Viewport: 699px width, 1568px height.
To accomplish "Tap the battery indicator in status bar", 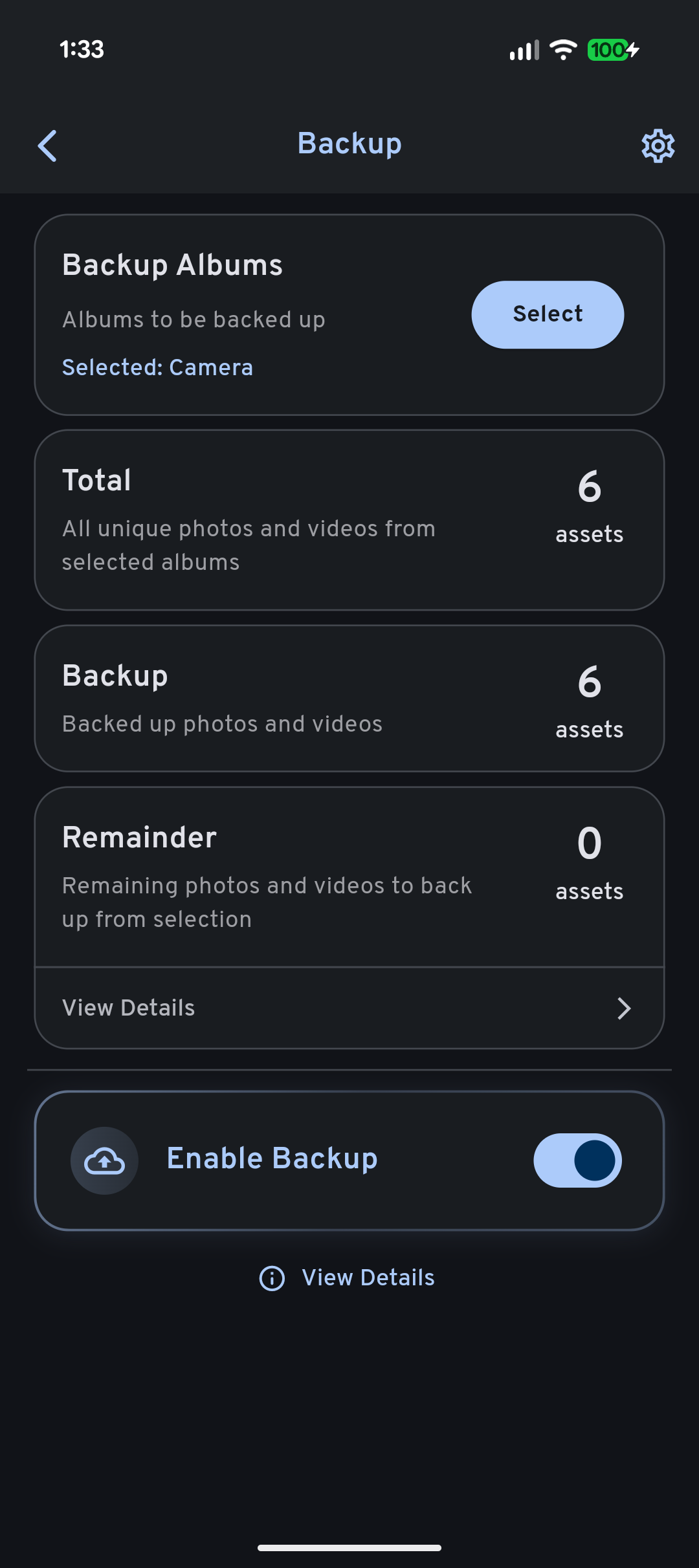I will [x=612, y=50].
